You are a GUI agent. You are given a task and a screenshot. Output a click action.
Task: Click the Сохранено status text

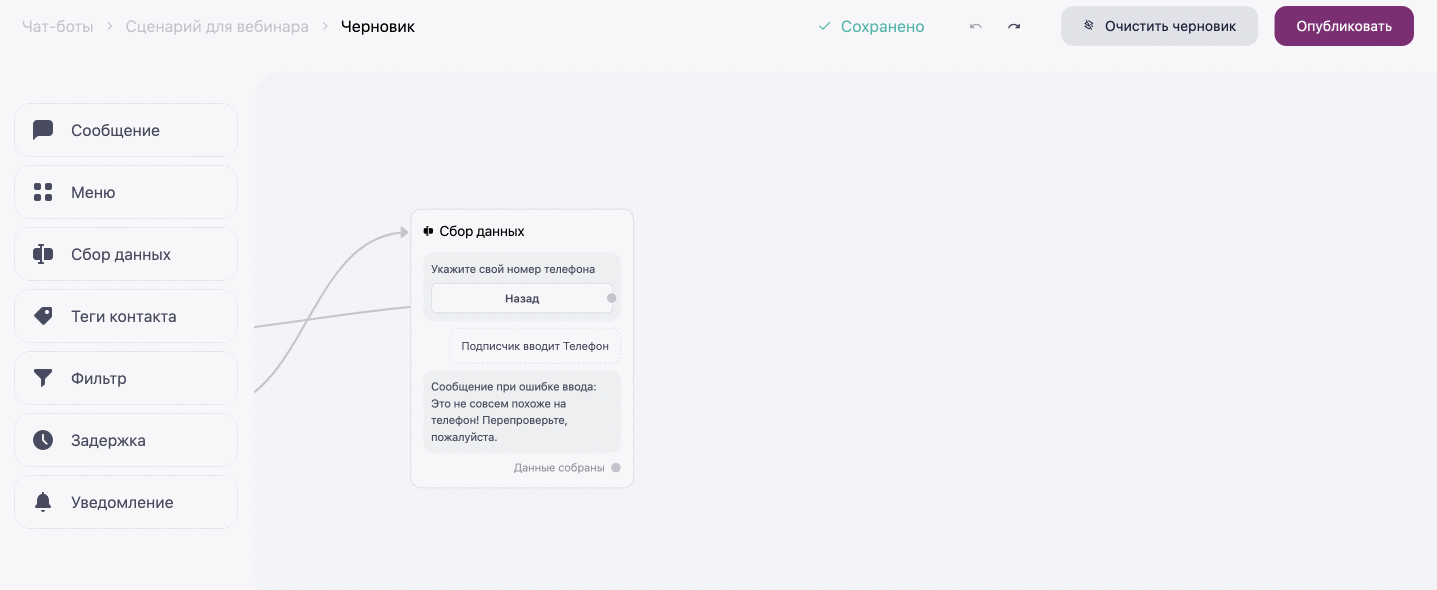[x=882, y=27]
